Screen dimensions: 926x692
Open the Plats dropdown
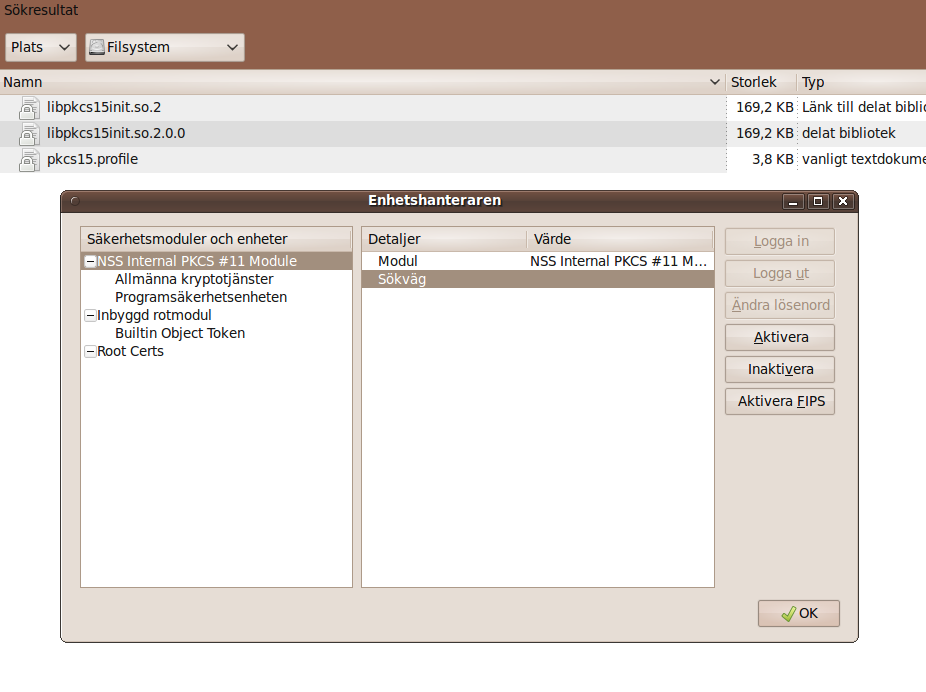pos(41,47)
